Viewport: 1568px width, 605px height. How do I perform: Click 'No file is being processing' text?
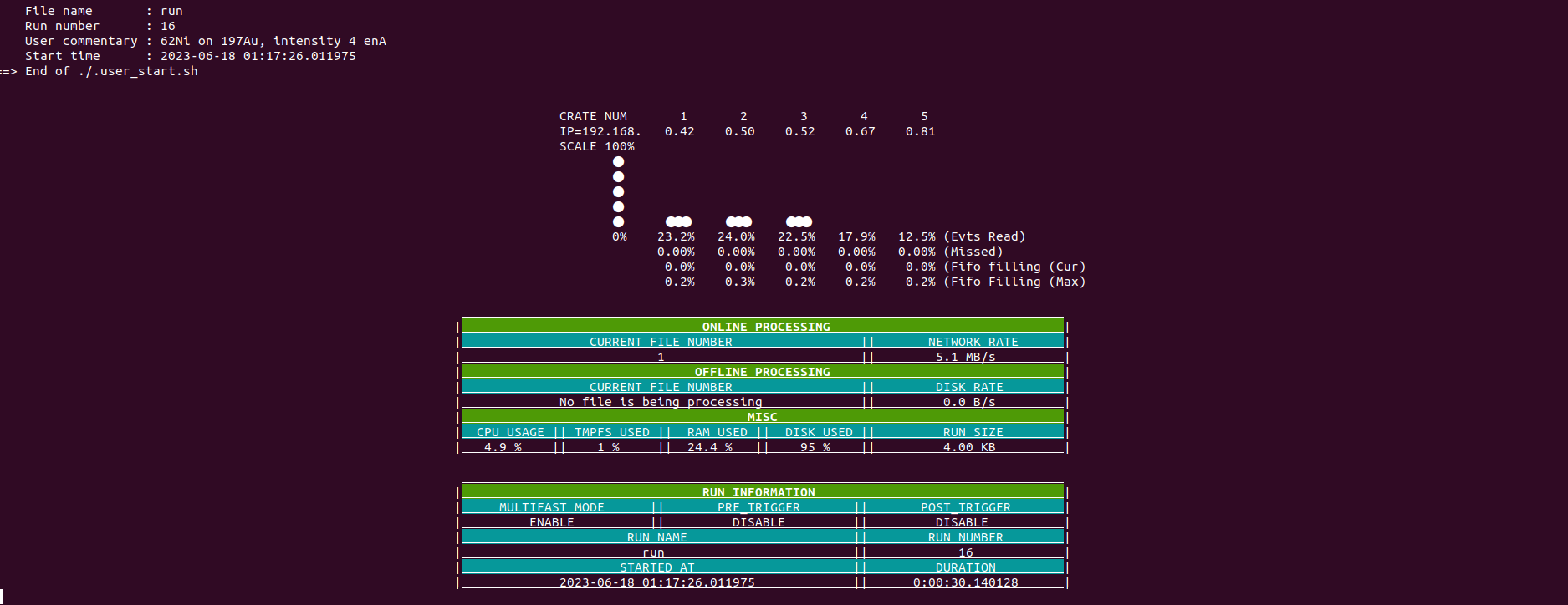point(660,402)
